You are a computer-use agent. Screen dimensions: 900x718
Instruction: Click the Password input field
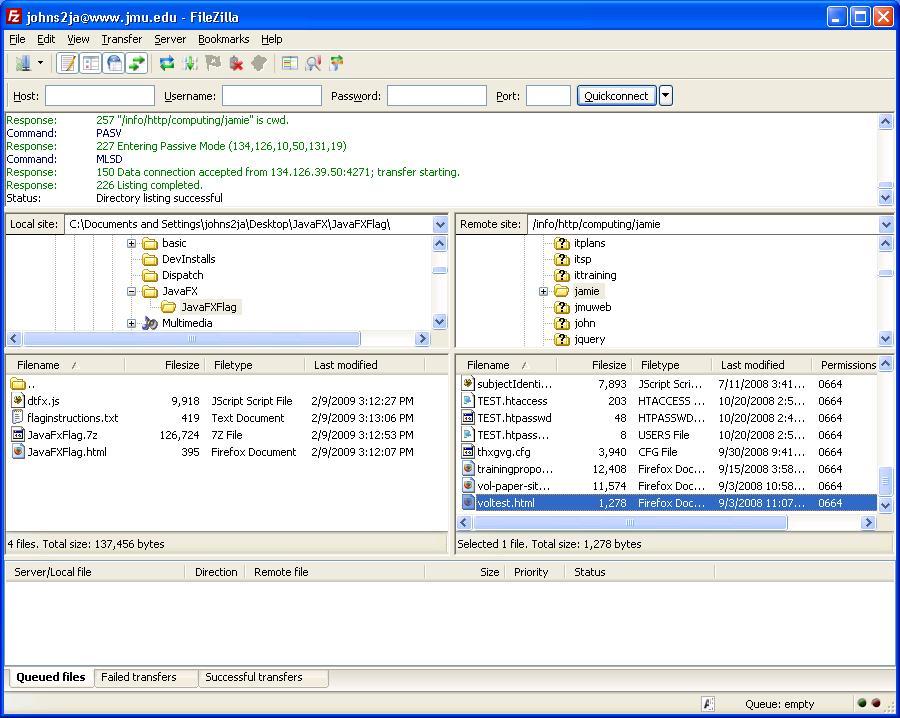[437, 96]
